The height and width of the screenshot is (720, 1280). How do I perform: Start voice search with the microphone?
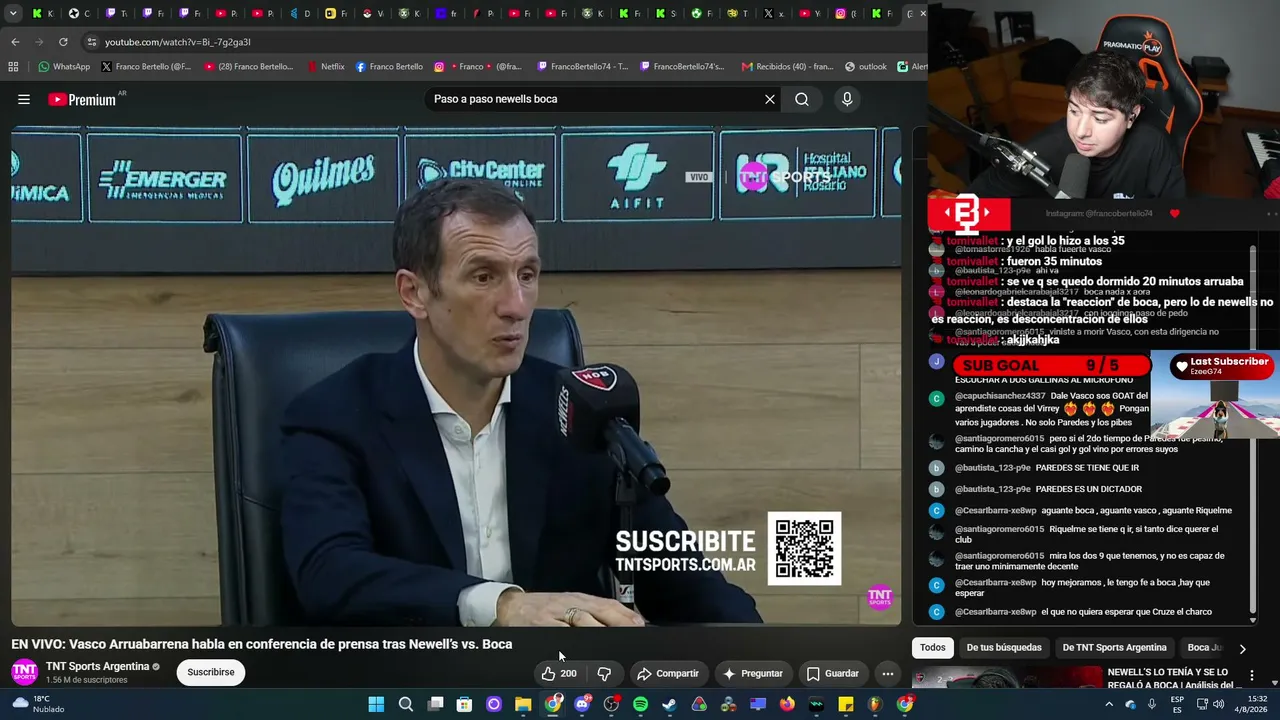[x=847, y=99]
